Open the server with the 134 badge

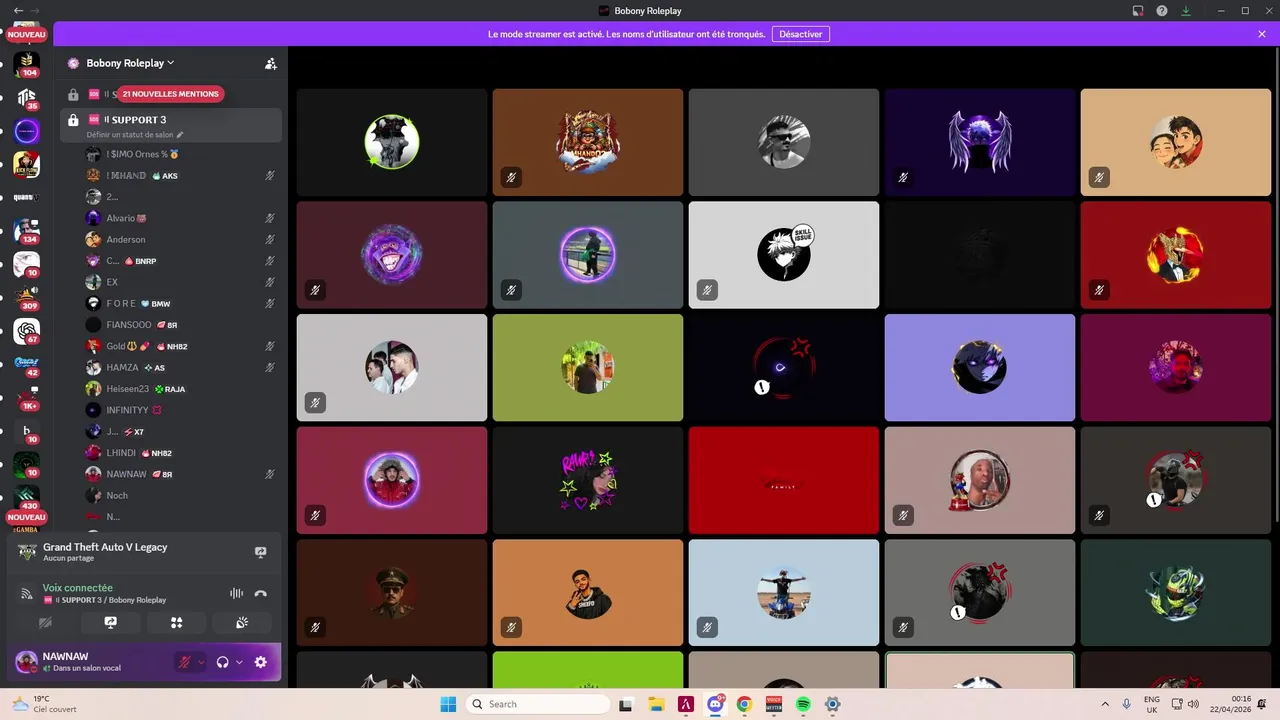pos(27,231)
